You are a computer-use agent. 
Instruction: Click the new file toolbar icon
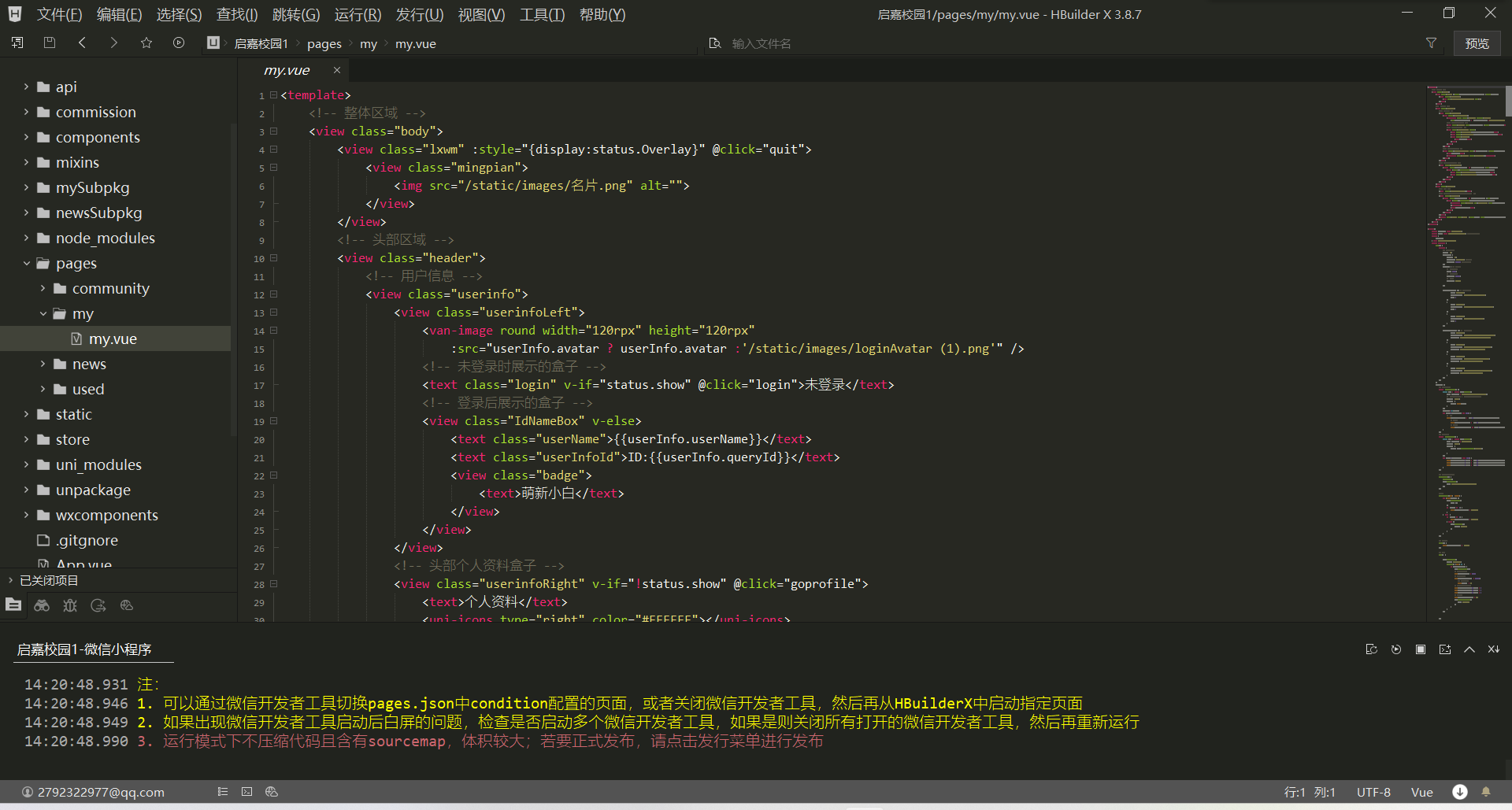coord(17,43)
